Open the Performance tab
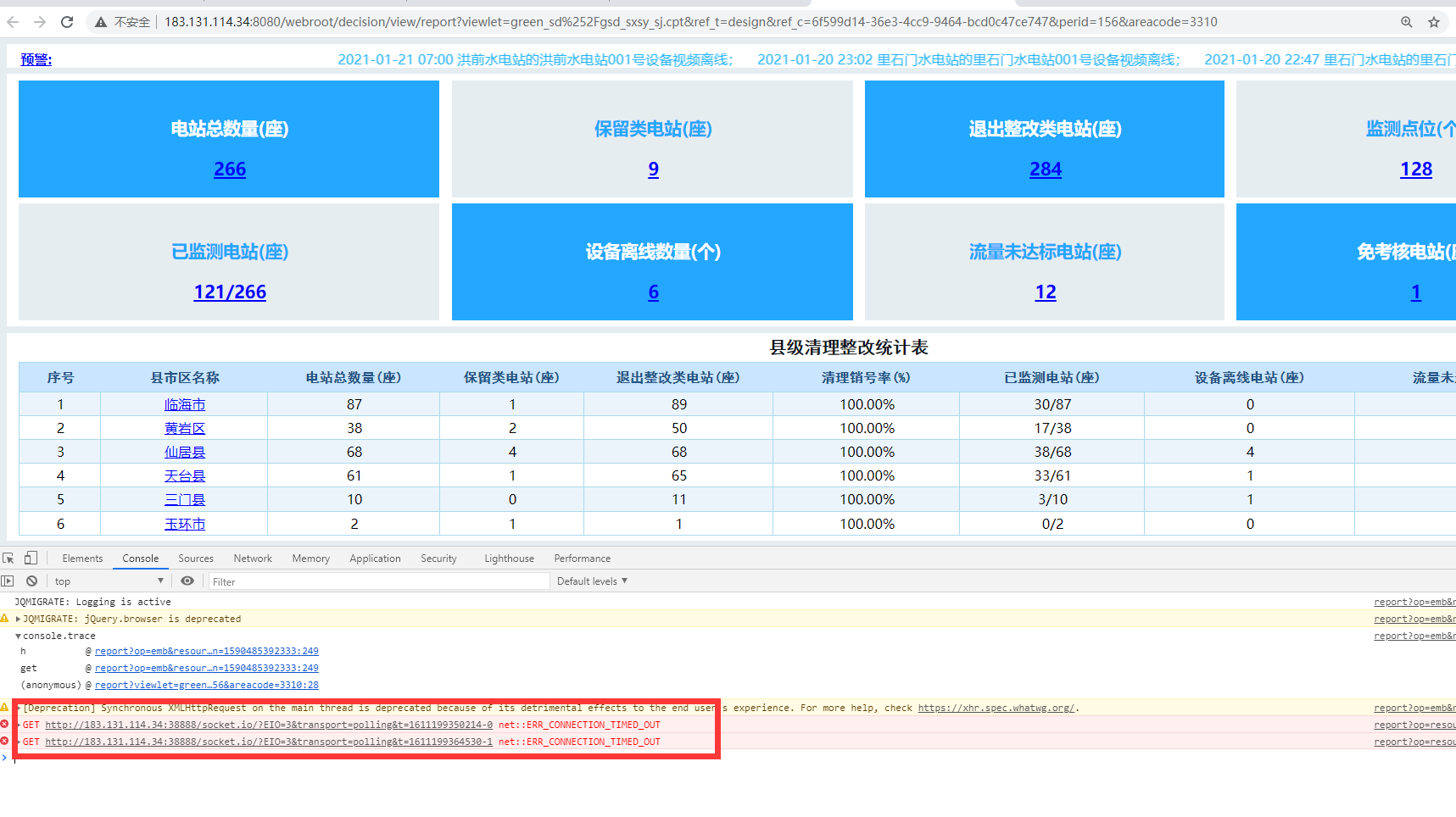Image resolution: width=1456 pixels, height=817 pixels. click(582, 559)
